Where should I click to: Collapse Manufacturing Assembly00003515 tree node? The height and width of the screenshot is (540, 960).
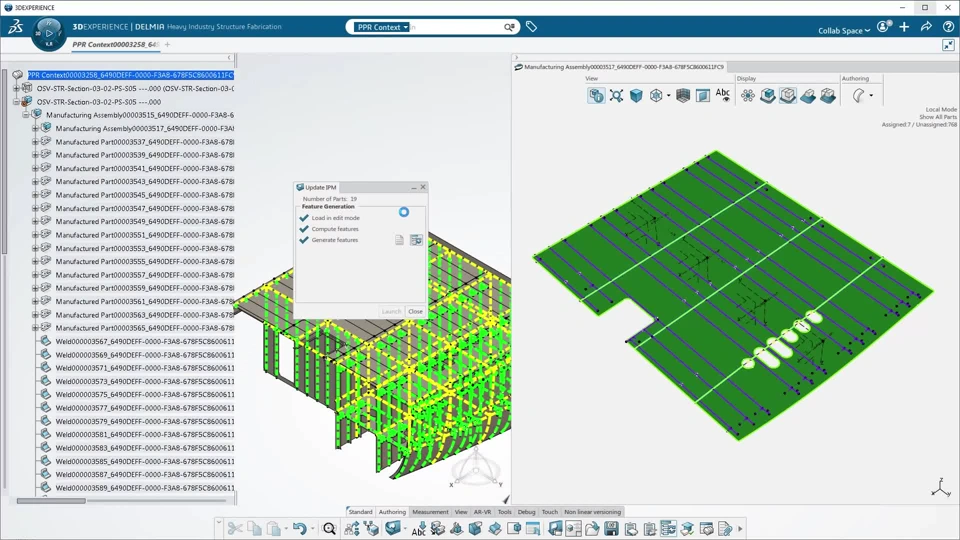tap(26, 115)
